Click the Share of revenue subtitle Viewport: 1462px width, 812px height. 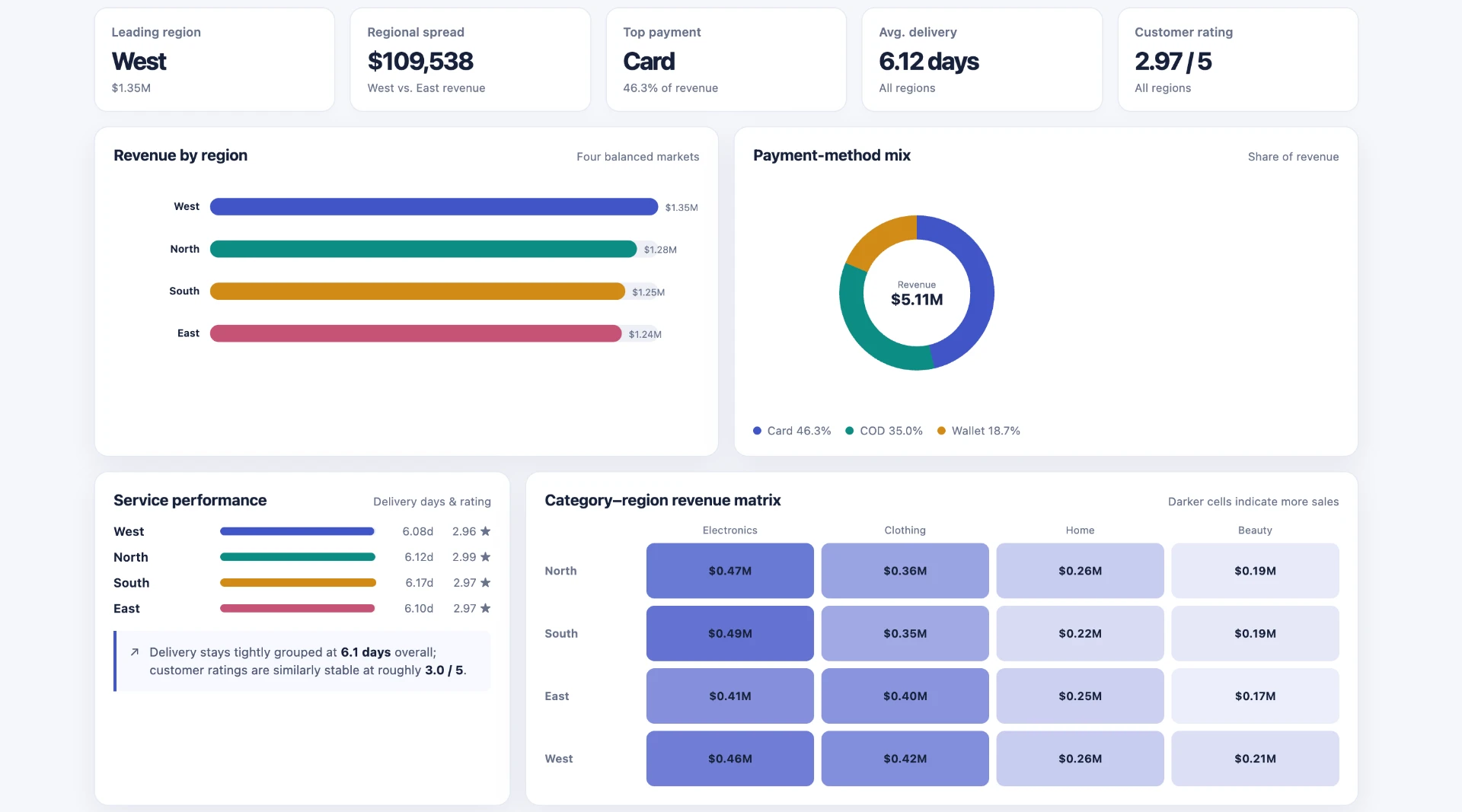[1293, 157]
